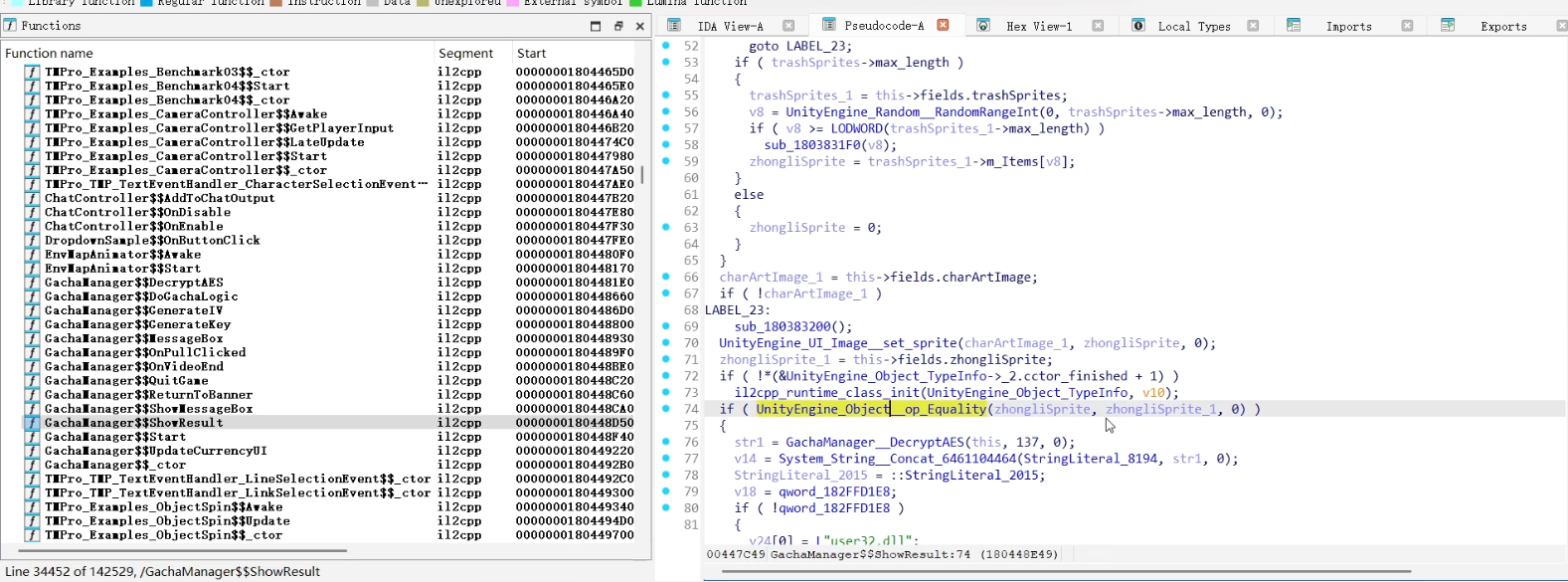Screen dimensions: 1568x582
Task: Select GachaManager$$DoGachaLogic in function list
Action: point(141,296)
